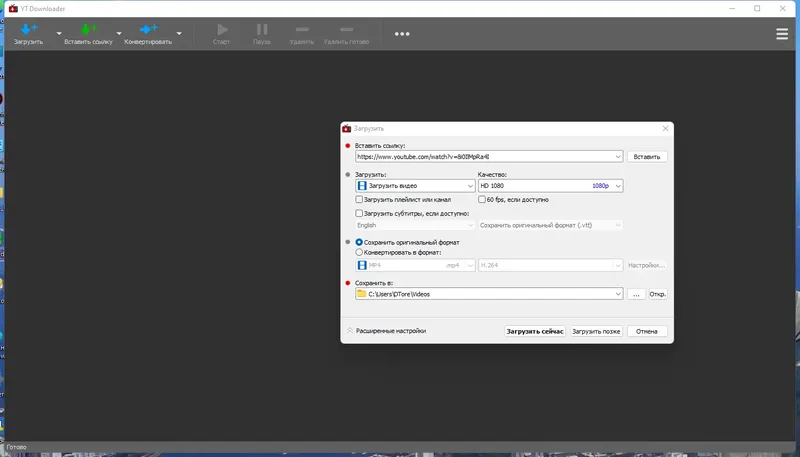The height and width of the screenshot is (457, 800).
Task: Select Сохранить оригинальный формат radio button
Action: tap(359, 242)
